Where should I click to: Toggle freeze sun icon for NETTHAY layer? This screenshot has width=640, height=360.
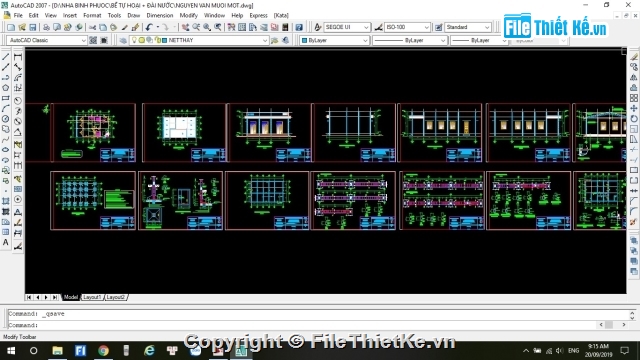[x=141, y=40]
